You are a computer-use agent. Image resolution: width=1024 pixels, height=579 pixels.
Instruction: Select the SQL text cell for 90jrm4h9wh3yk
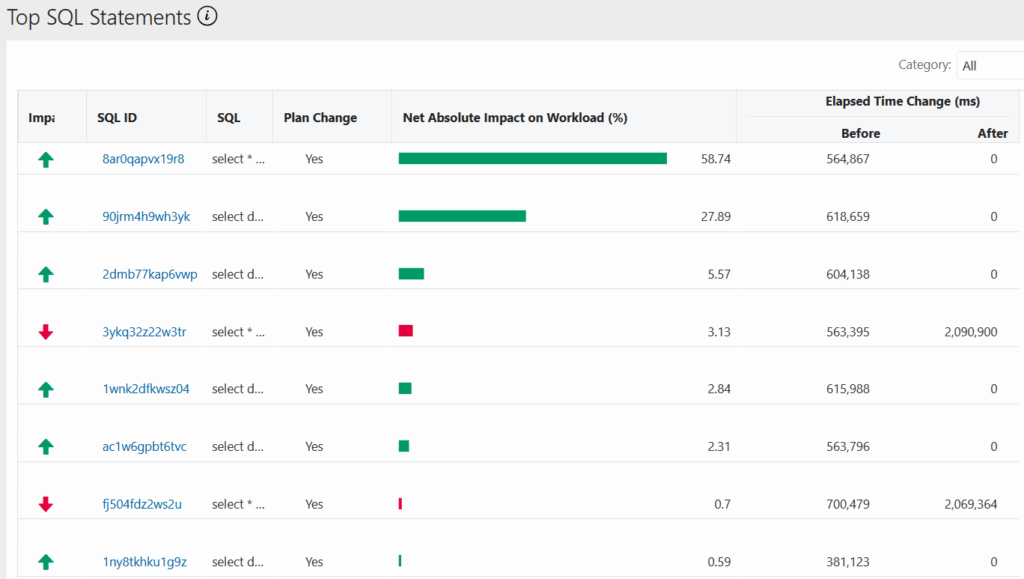click(238, 217)
